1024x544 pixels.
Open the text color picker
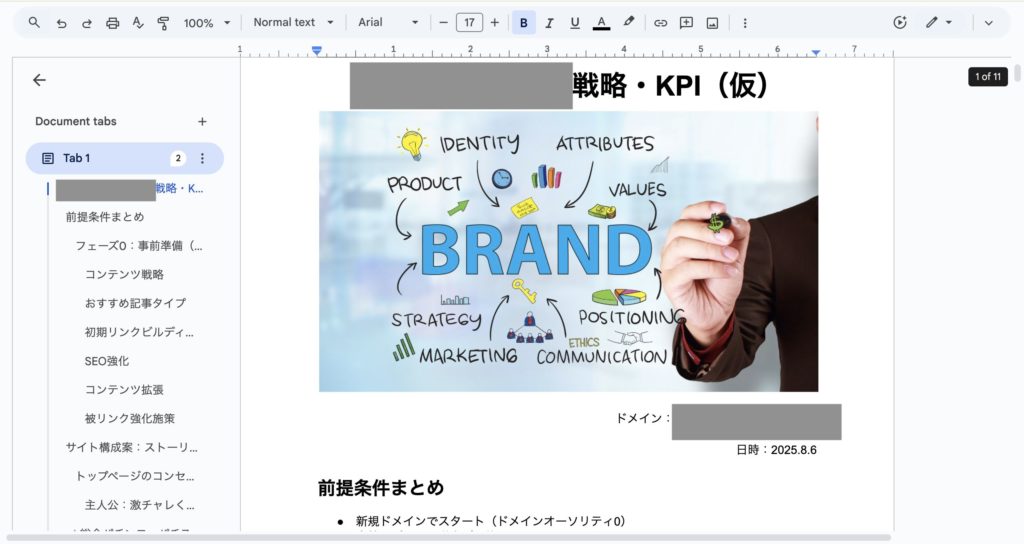(601, 22)
